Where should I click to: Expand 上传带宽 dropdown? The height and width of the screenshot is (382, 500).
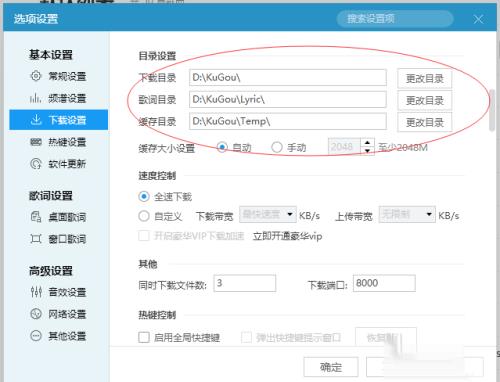[407, 214]
